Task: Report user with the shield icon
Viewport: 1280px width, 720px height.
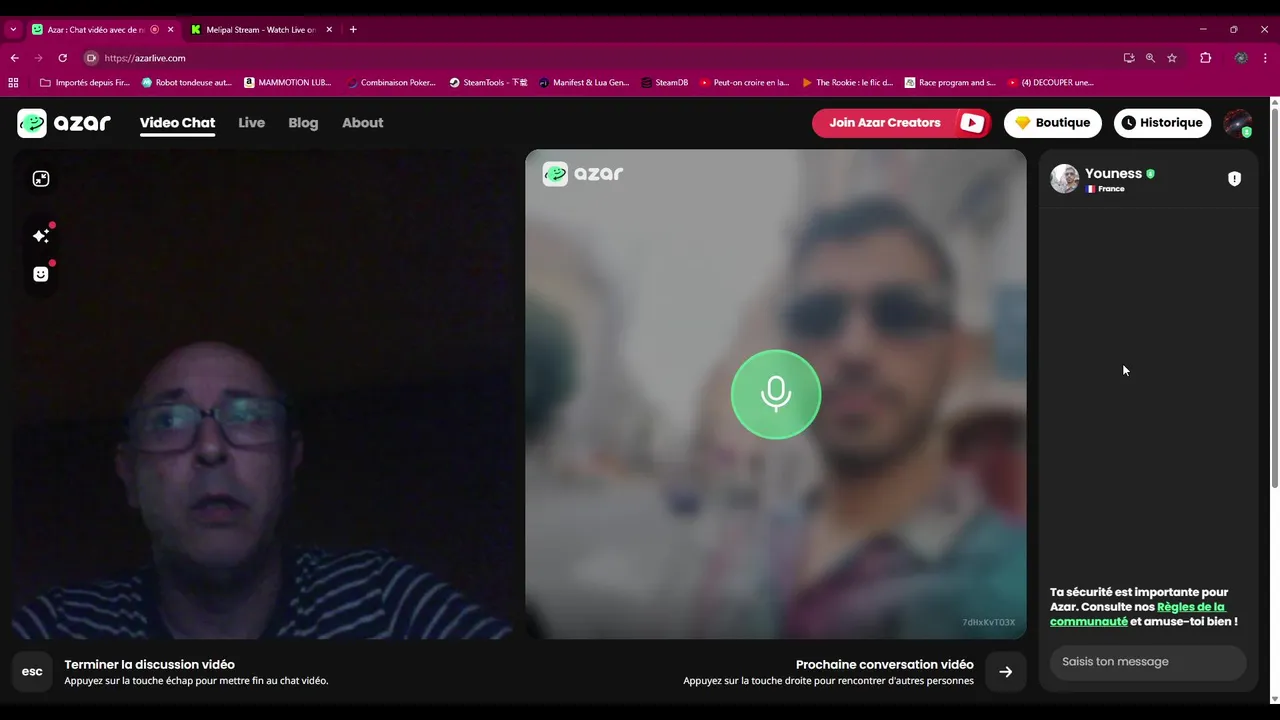Action: click(1234, 179)
